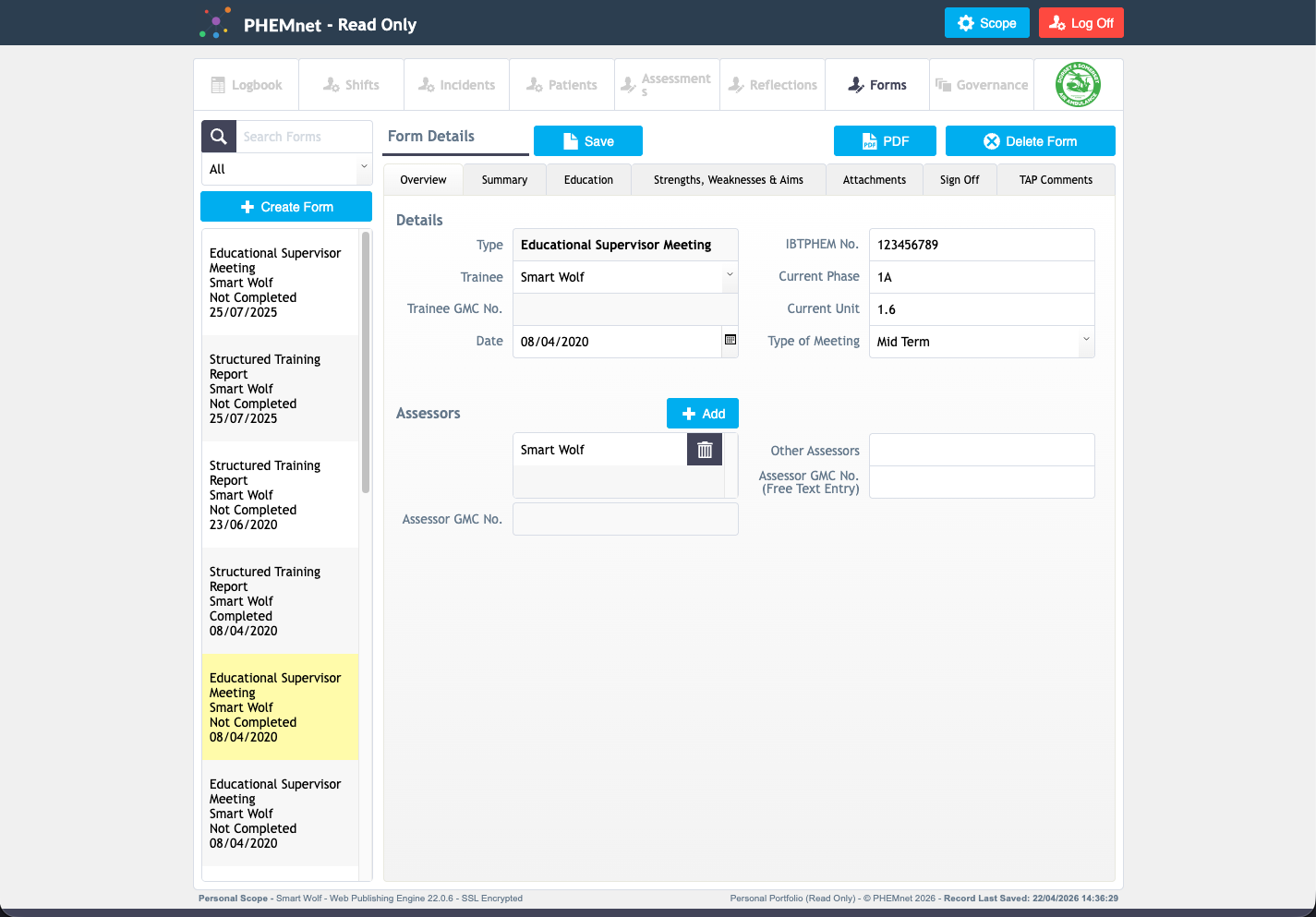
Task: Click the IBTPHEM No. field
Action: click(x=982, y=245)
